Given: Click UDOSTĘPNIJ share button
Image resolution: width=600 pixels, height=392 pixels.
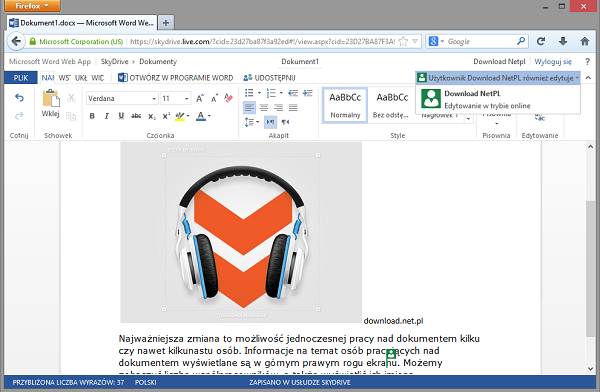Looking at the screenshot, I should click(x=269, y=78).
